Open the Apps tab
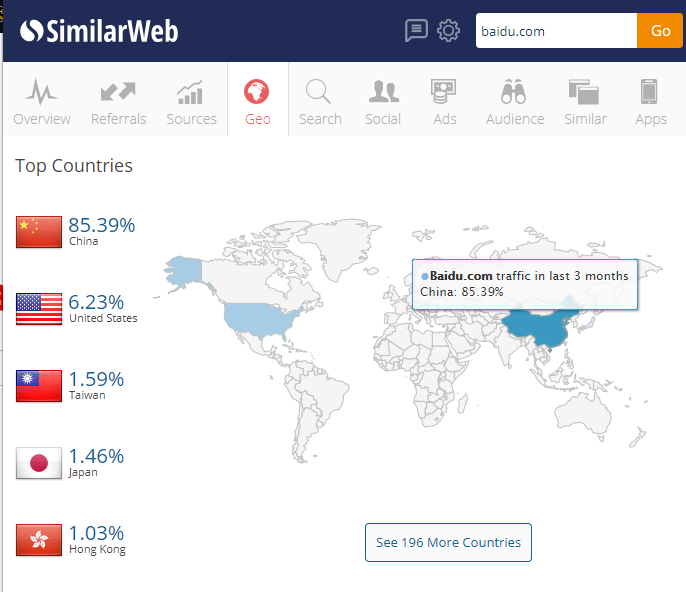The height and width of the screenshot is (592, 686). tap(651, 102)
